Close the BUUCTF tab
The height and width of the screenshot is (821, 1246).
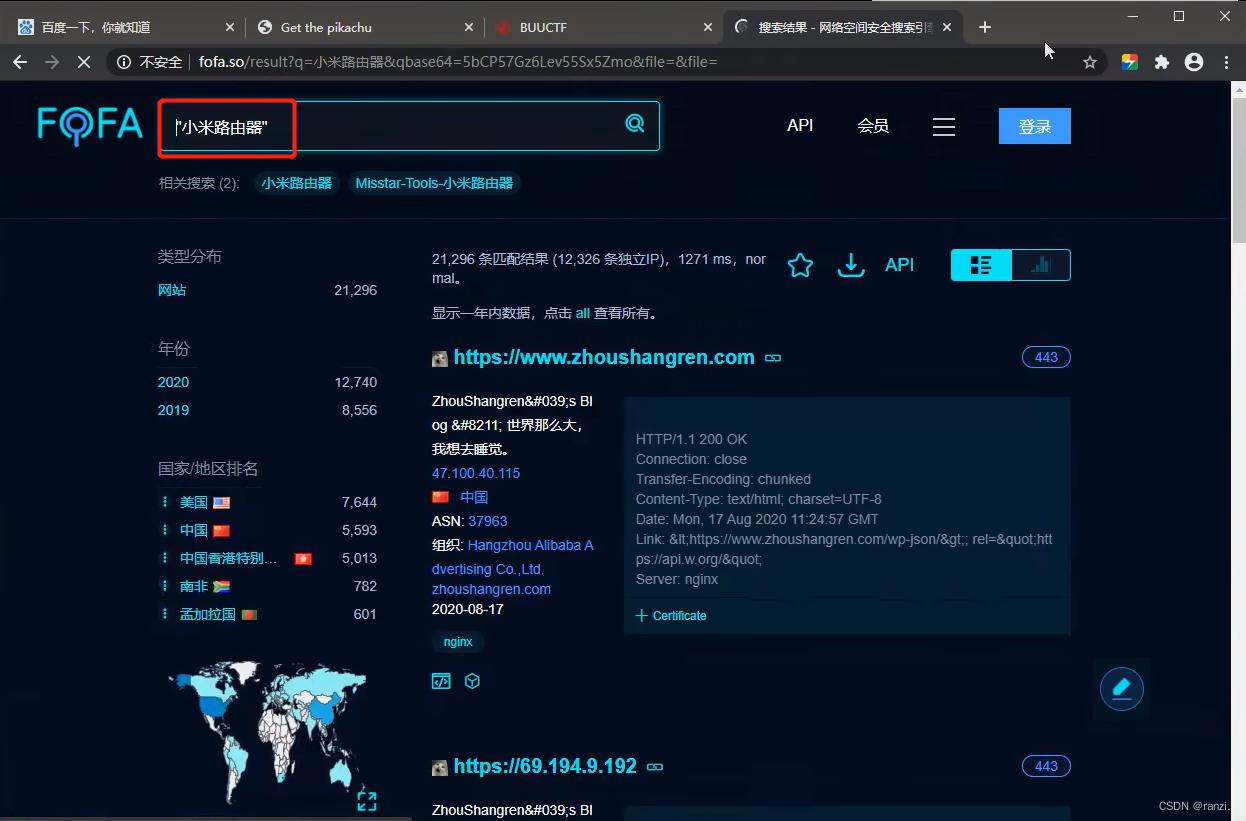click(x=707, y=28)
